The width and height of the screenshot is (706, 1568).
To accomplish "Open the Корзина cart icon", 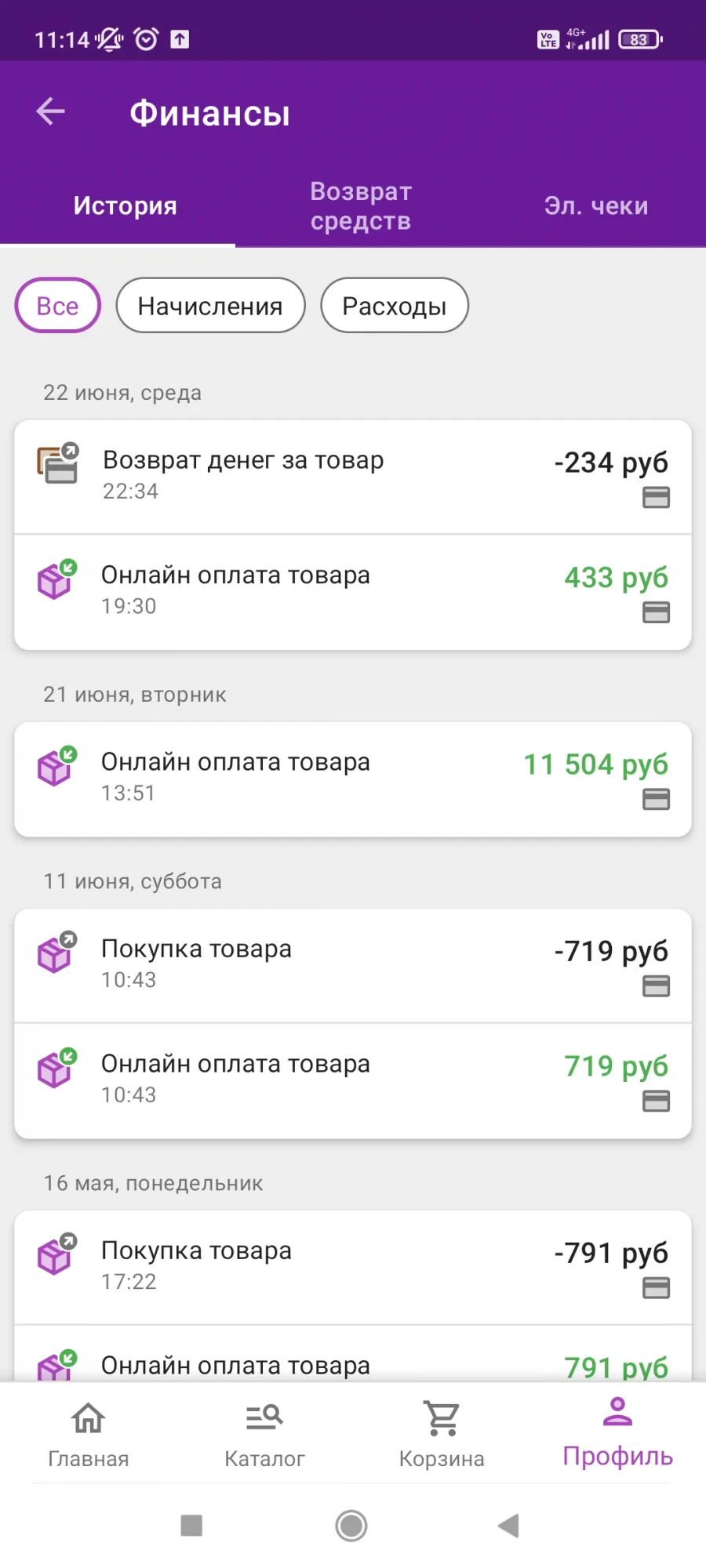I will 442,1417.
